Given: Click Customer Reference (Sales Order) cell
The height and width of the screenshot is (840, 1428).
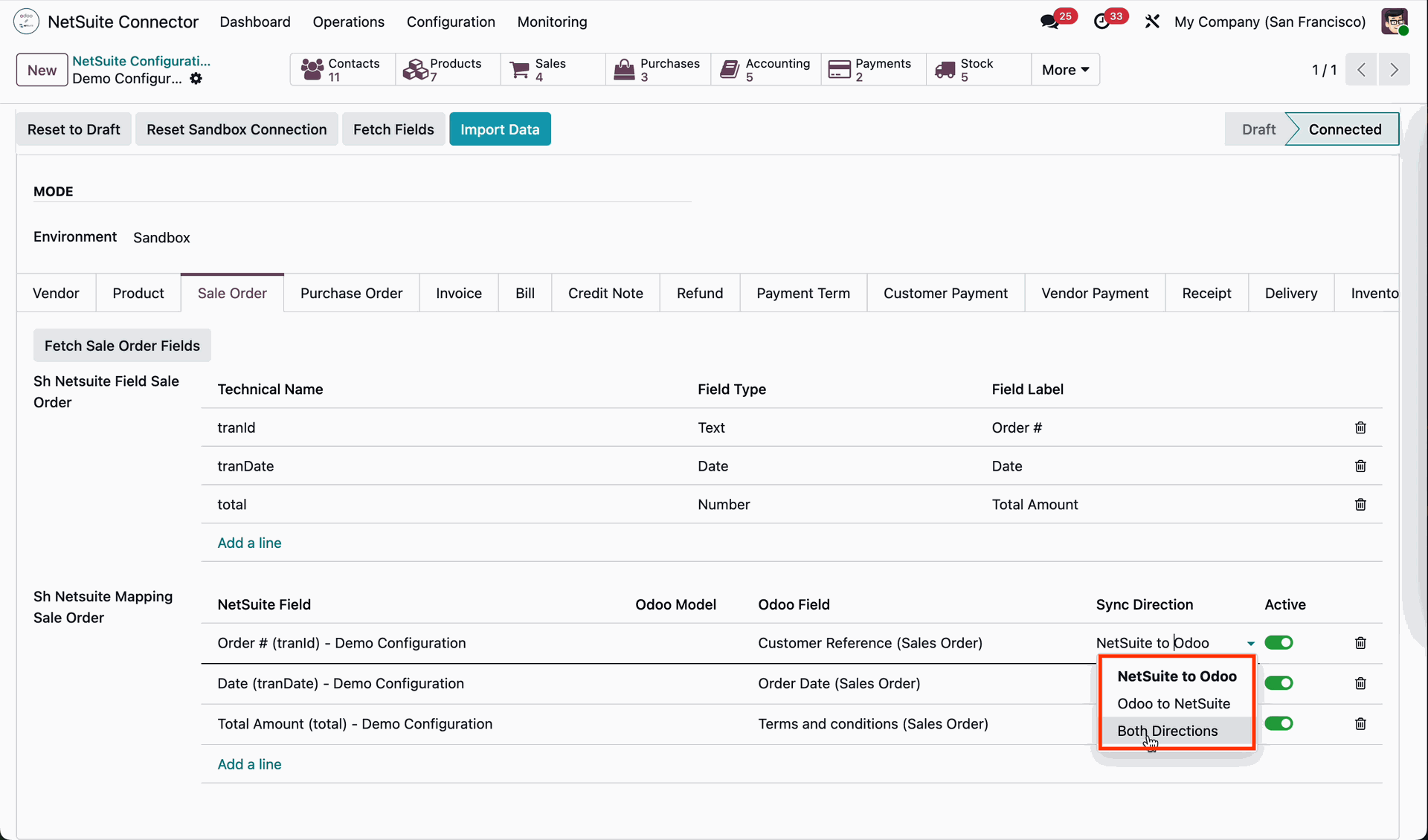Looking at the screenshot, I should click(870, 643).
